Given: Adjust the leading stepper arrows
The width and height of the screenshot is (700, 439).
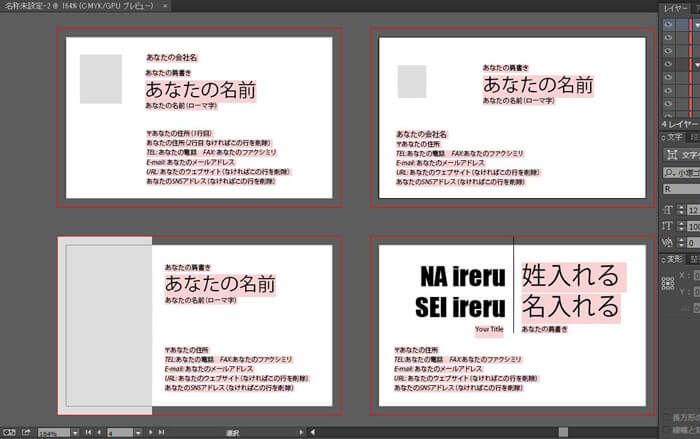Looking at the screenshot, I should pos(681,226).
